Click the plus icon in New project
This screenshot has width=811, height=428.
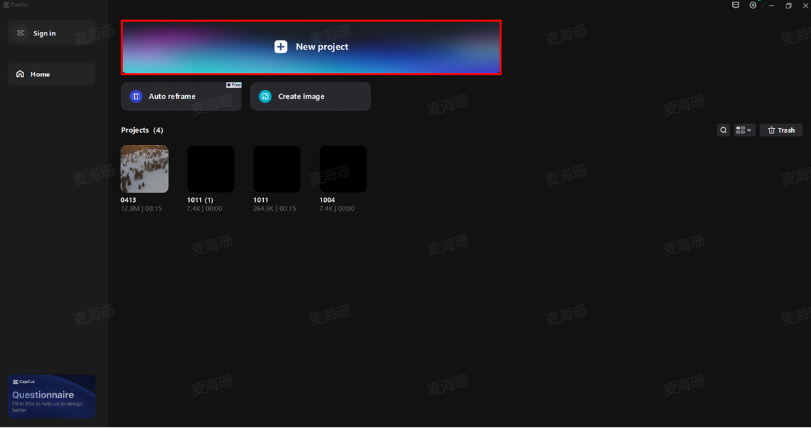pos(280,47)
